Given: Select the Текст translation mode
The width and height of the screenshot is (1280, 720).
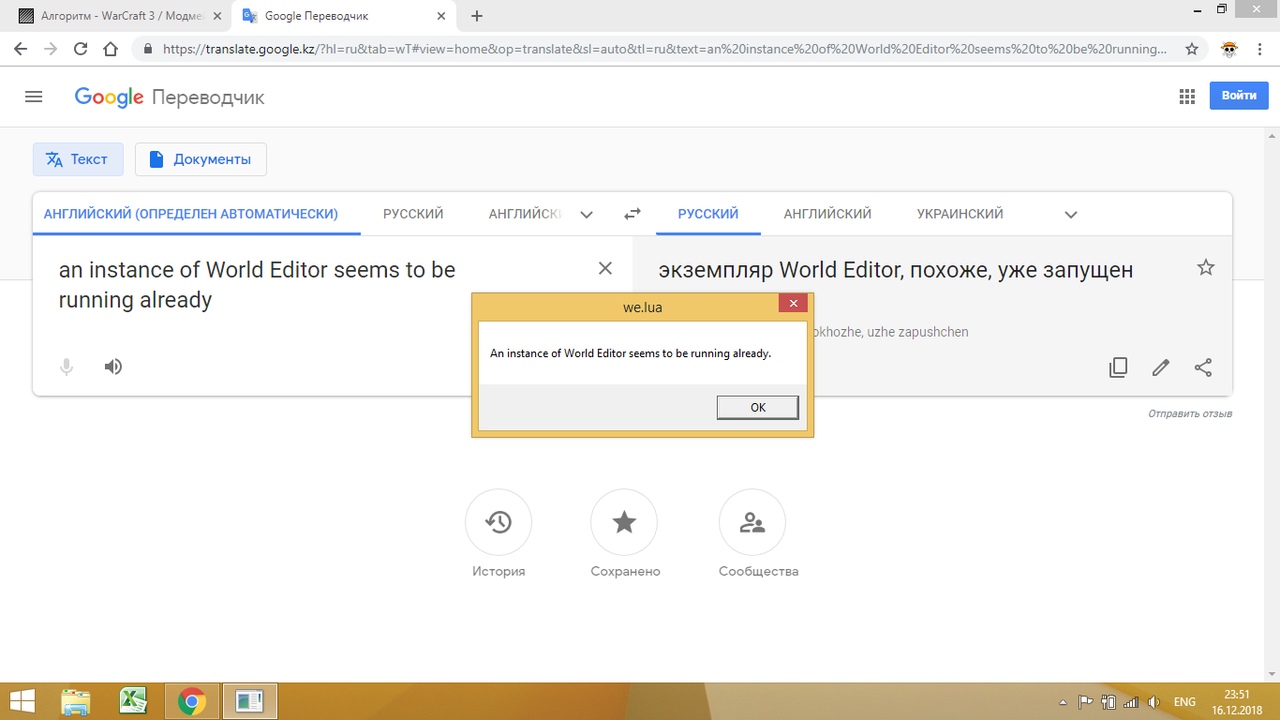Looking at the screenshot, I should (x=78, y=159).
